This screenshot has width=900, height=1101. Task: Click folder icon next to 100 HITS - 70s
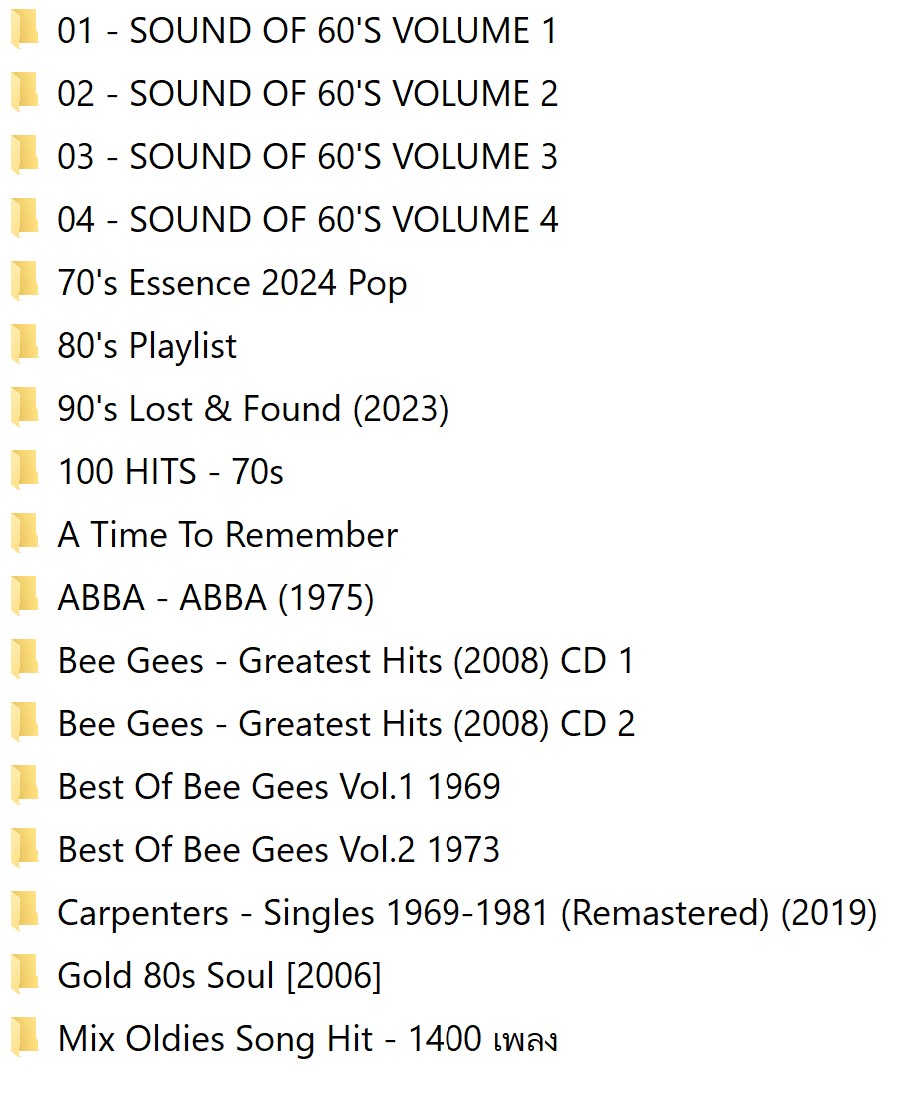tap(24, 472)
